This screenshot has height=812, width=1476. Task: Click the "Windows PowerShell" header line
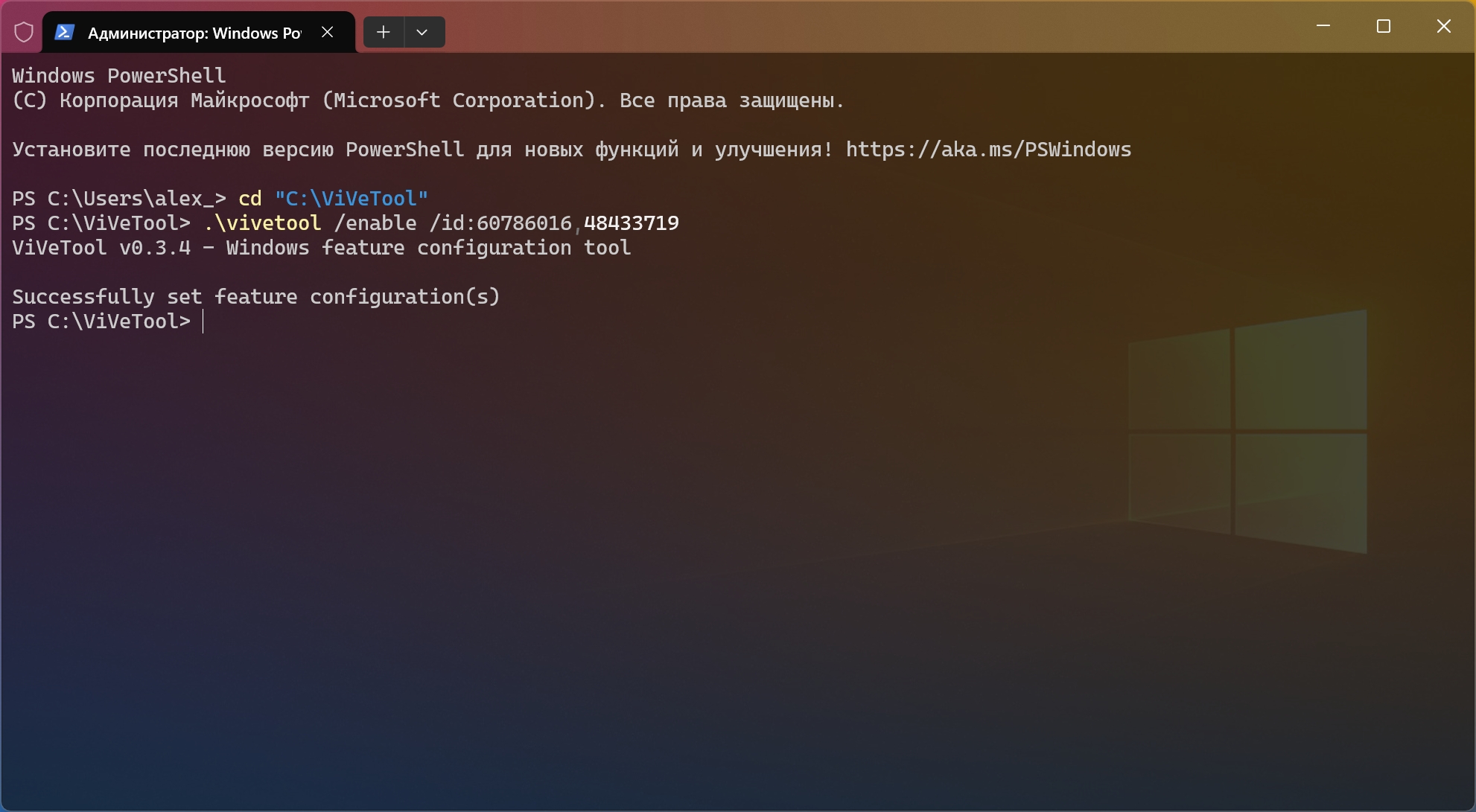pos(119,76)
